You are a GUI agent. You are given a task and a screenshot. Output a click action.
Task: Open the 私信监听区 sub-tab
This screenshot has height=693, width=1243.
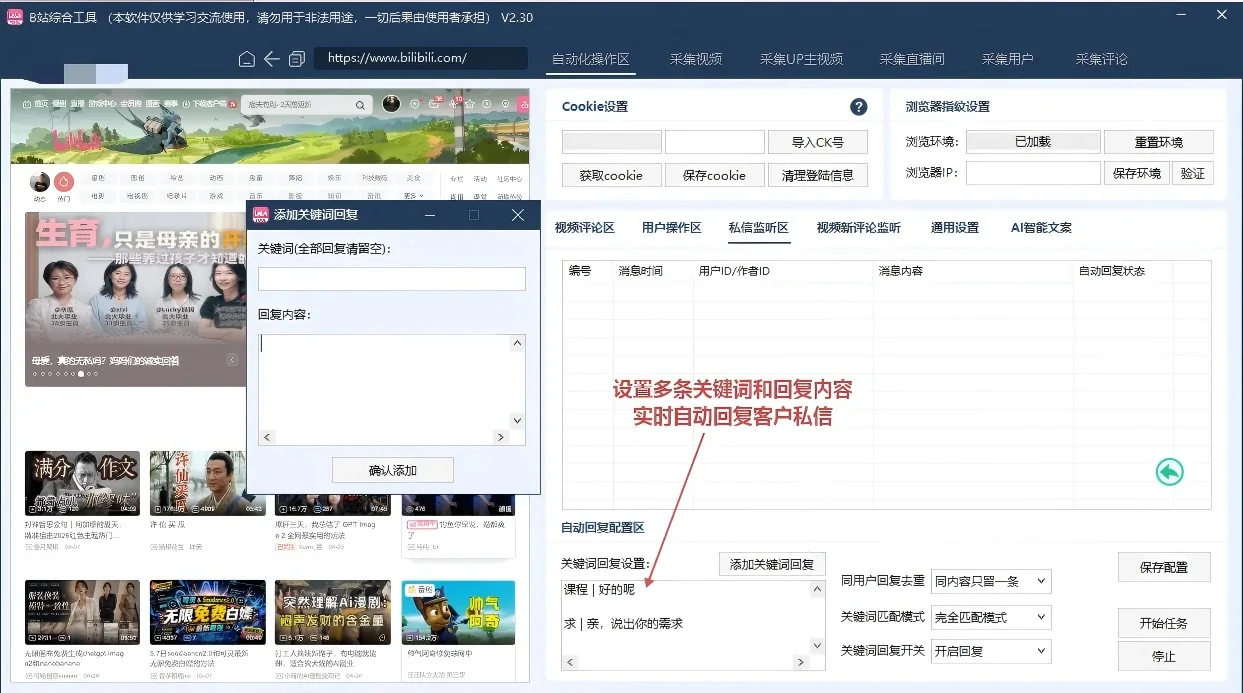759,228
